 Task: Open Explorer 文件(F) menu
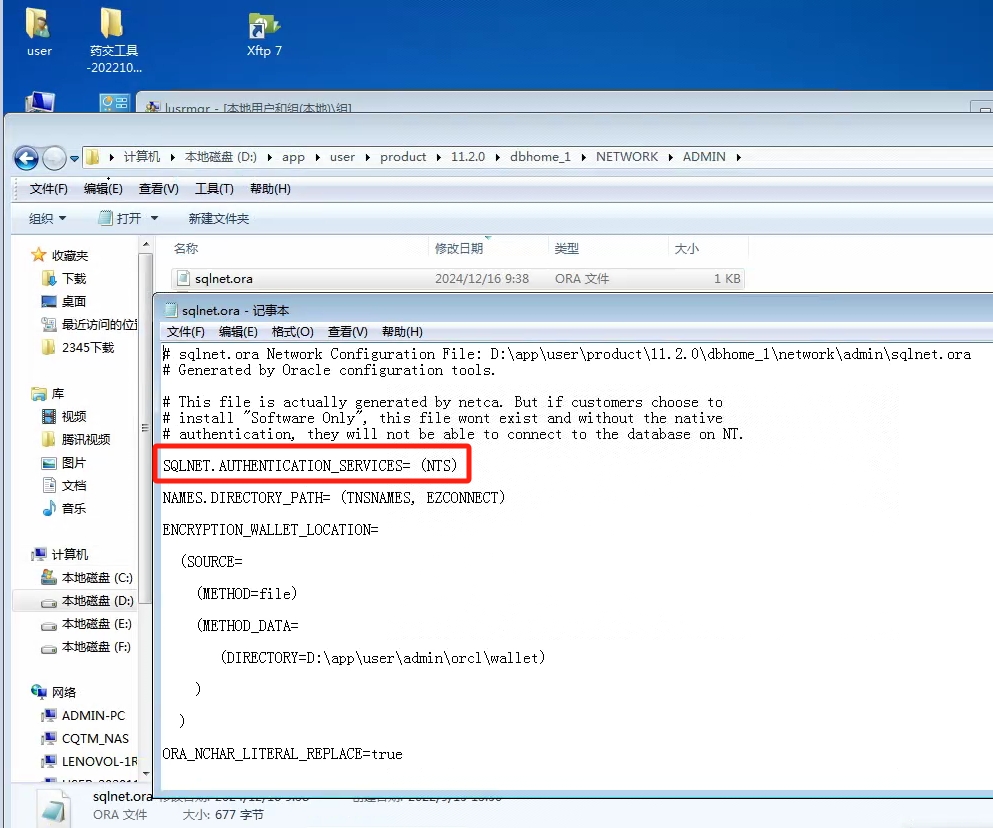(x=48, y=189)
